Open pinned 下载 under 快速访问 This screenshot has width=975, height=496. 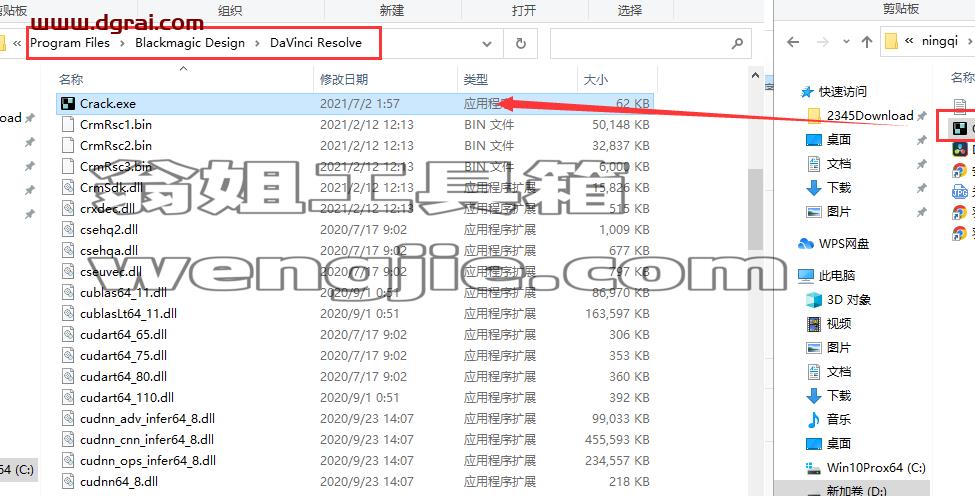pos(829,188)
